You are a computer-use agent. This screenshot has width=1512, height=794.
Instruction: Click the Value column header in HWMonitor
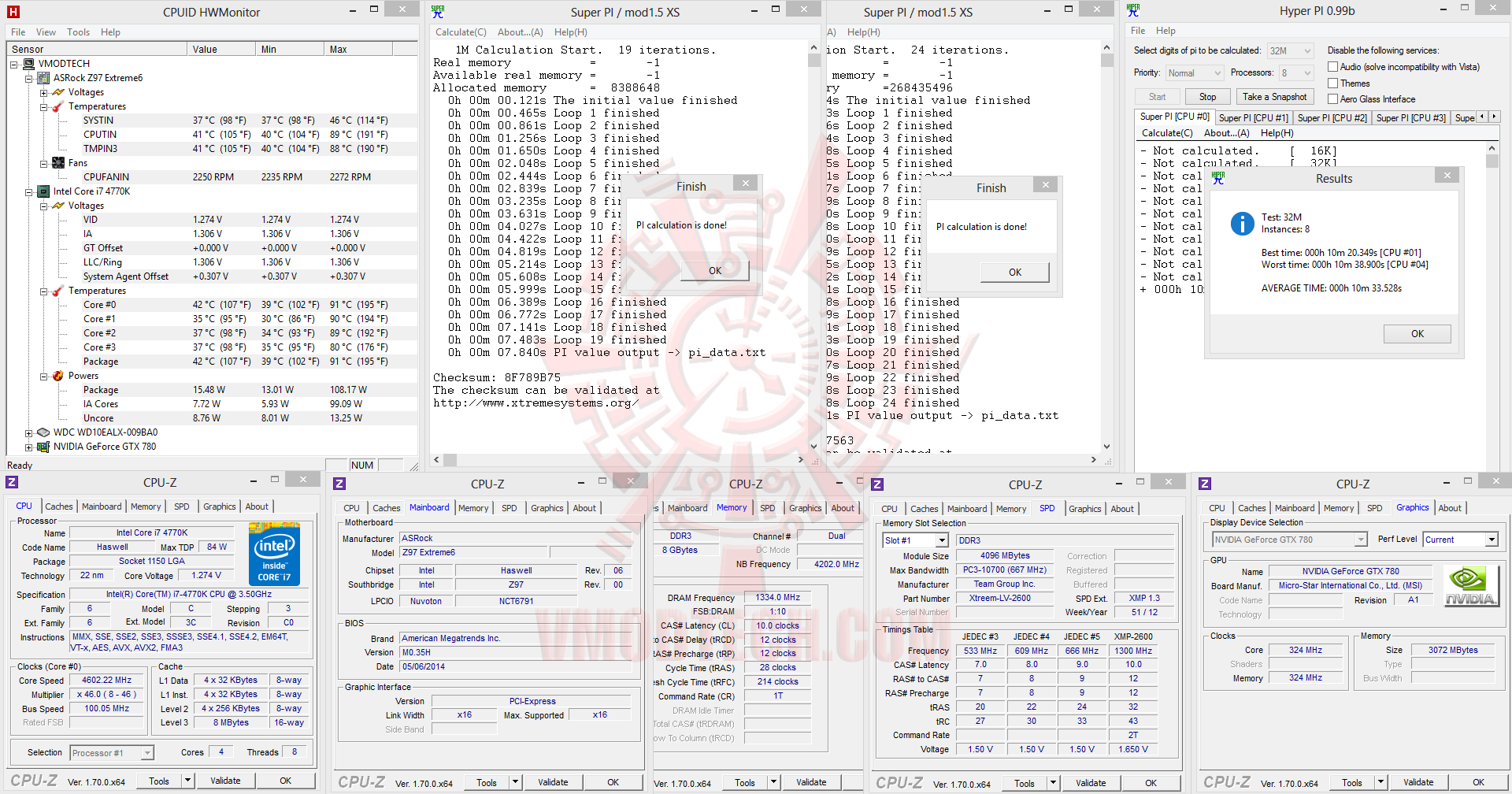coord(222,49)
